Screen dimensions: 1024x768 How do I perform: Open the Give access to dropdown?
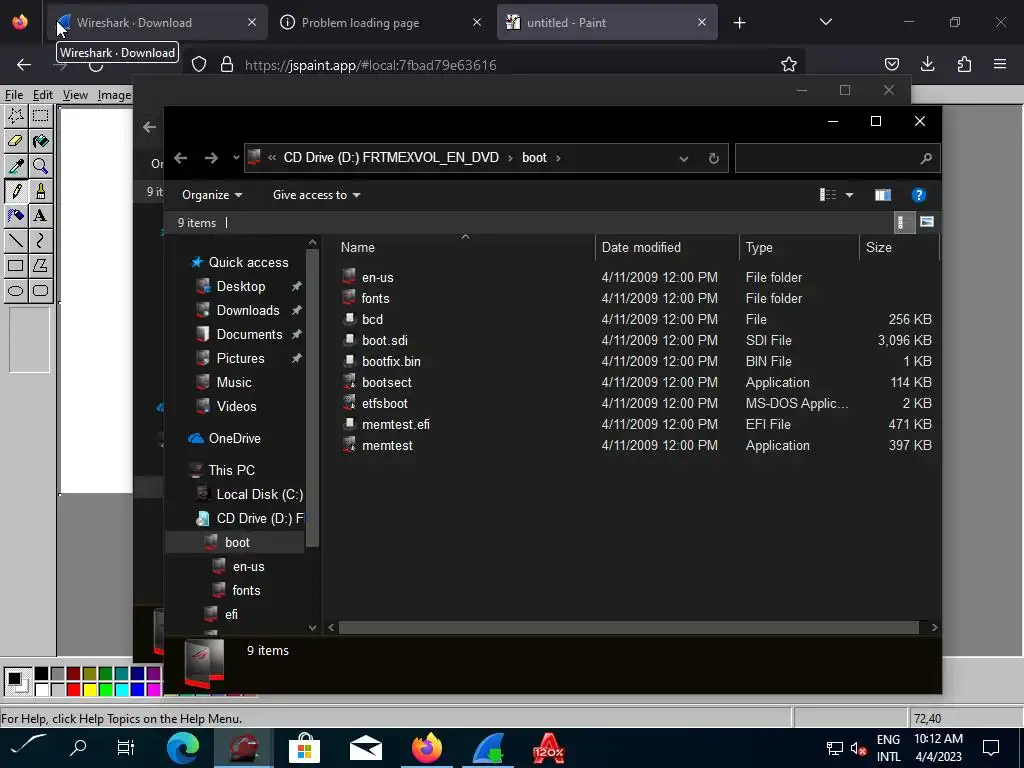(x=316, y=195)
